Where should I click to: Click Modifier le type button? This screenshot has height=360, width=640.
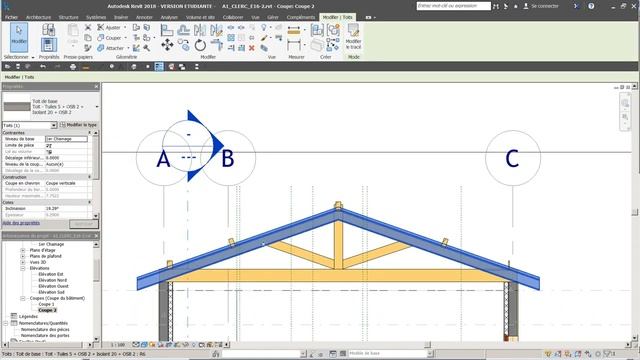click(x=78, y=125)
